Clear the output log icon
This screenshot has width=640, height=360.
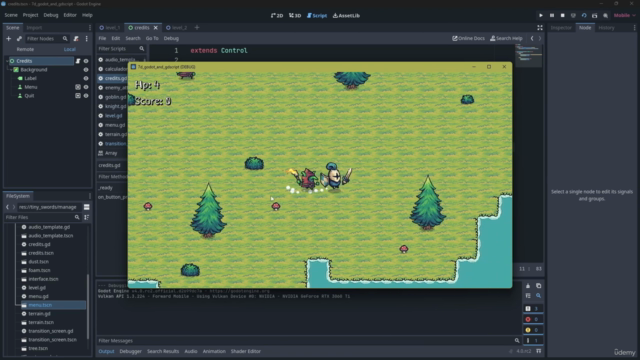528,286
